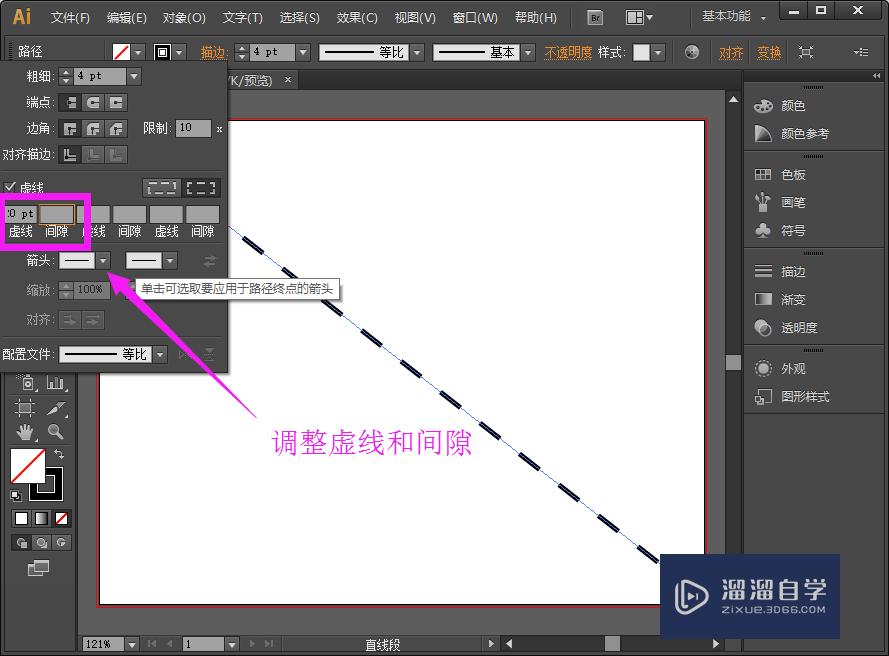Screen dimensions: 889x656
Task: Click the 粗细 weight stepper in stroke panel
Action: point(66,76)
